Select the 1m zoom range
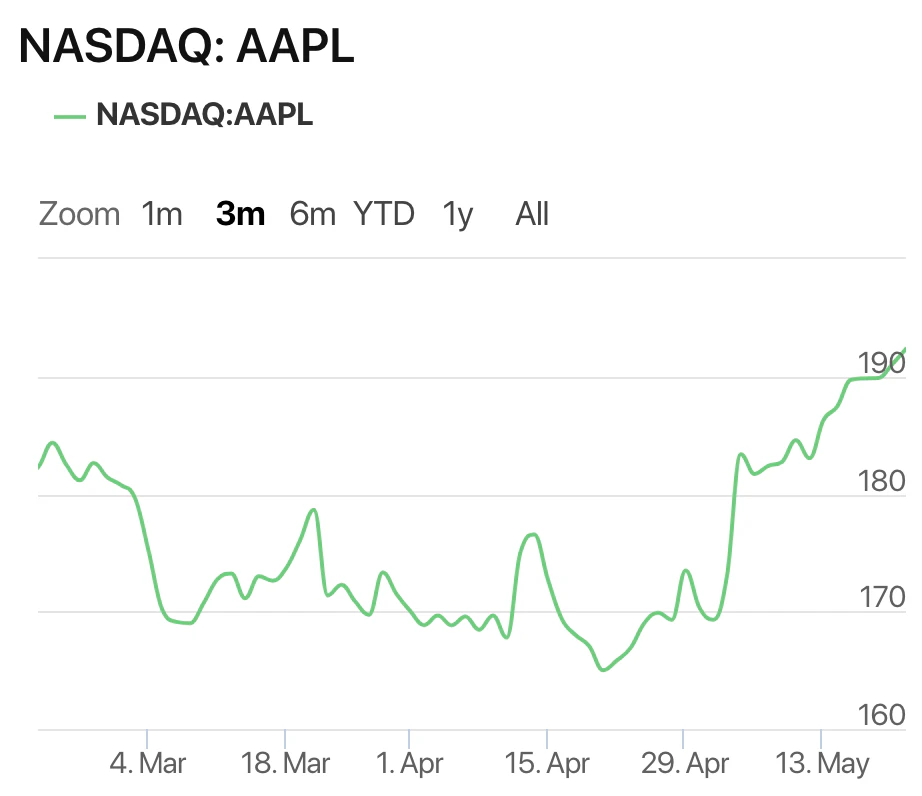Screen dimensions: 922x796 click(162, 214)
